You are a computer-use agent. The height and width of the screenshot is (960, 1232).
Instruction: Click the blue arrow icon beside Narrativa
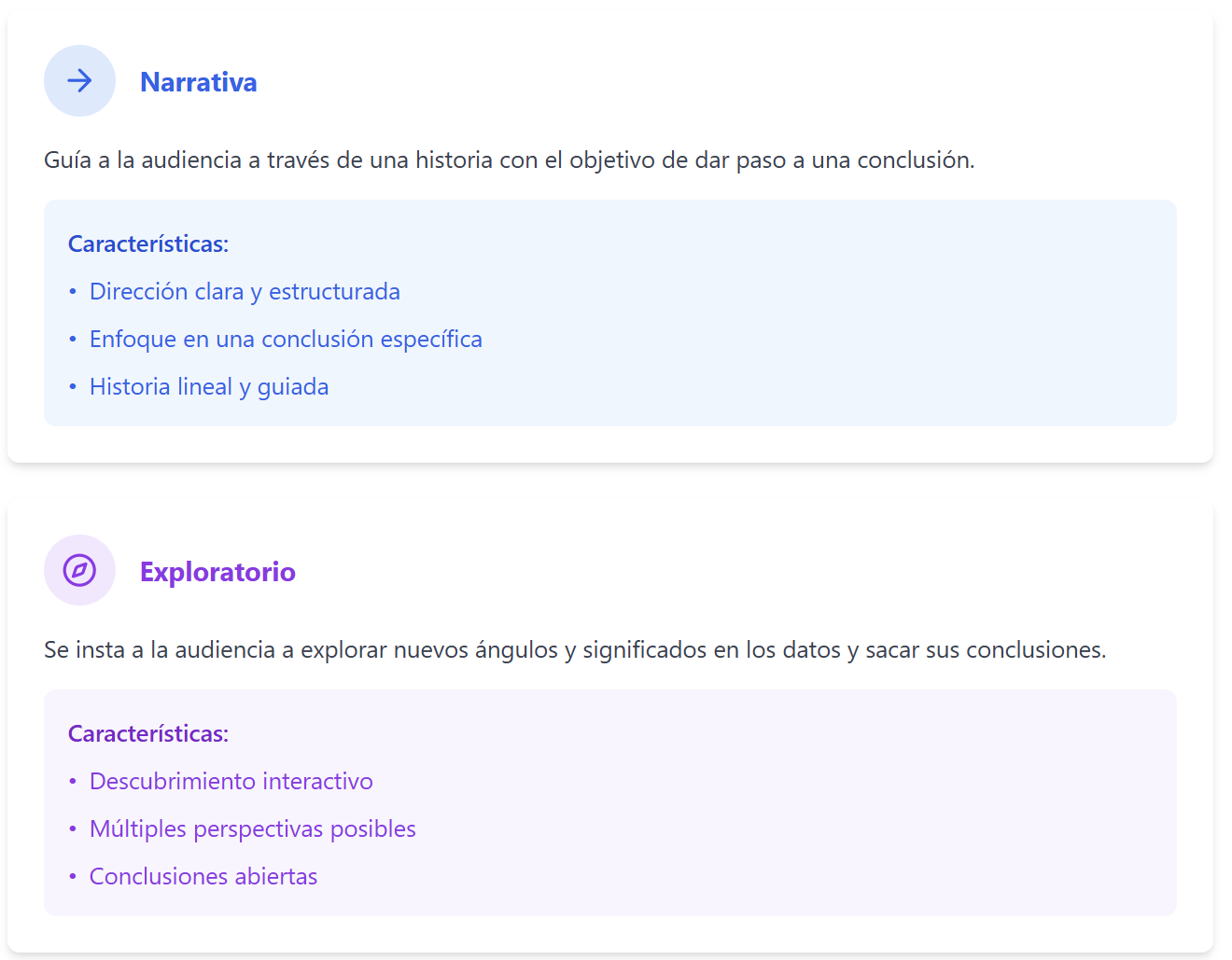click(x=79, y=81)
